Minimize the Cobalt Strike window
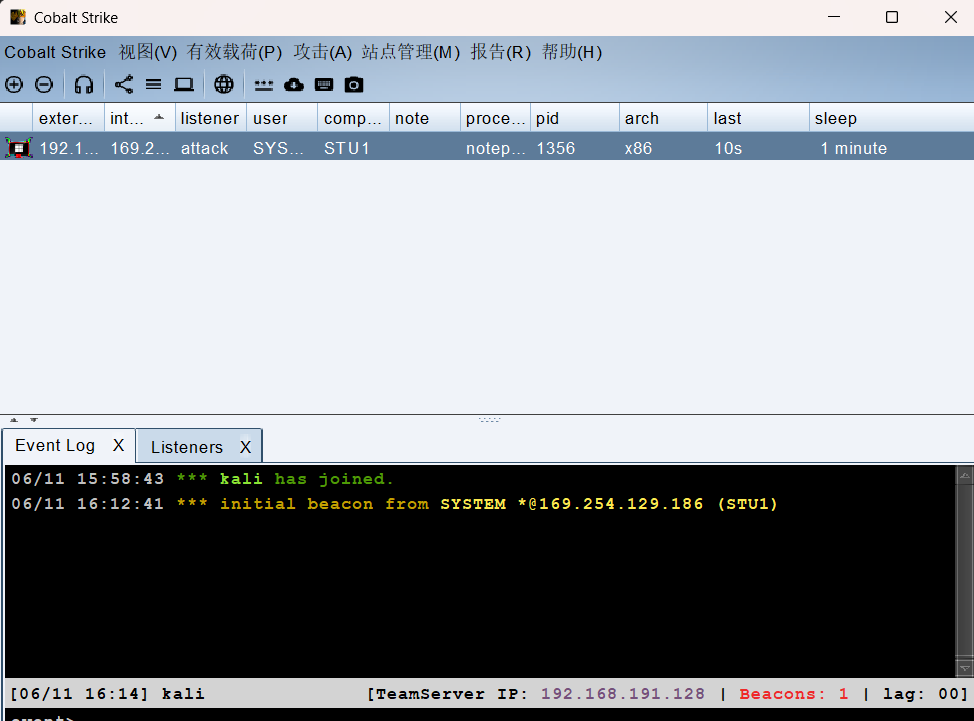 pos(834,17)
